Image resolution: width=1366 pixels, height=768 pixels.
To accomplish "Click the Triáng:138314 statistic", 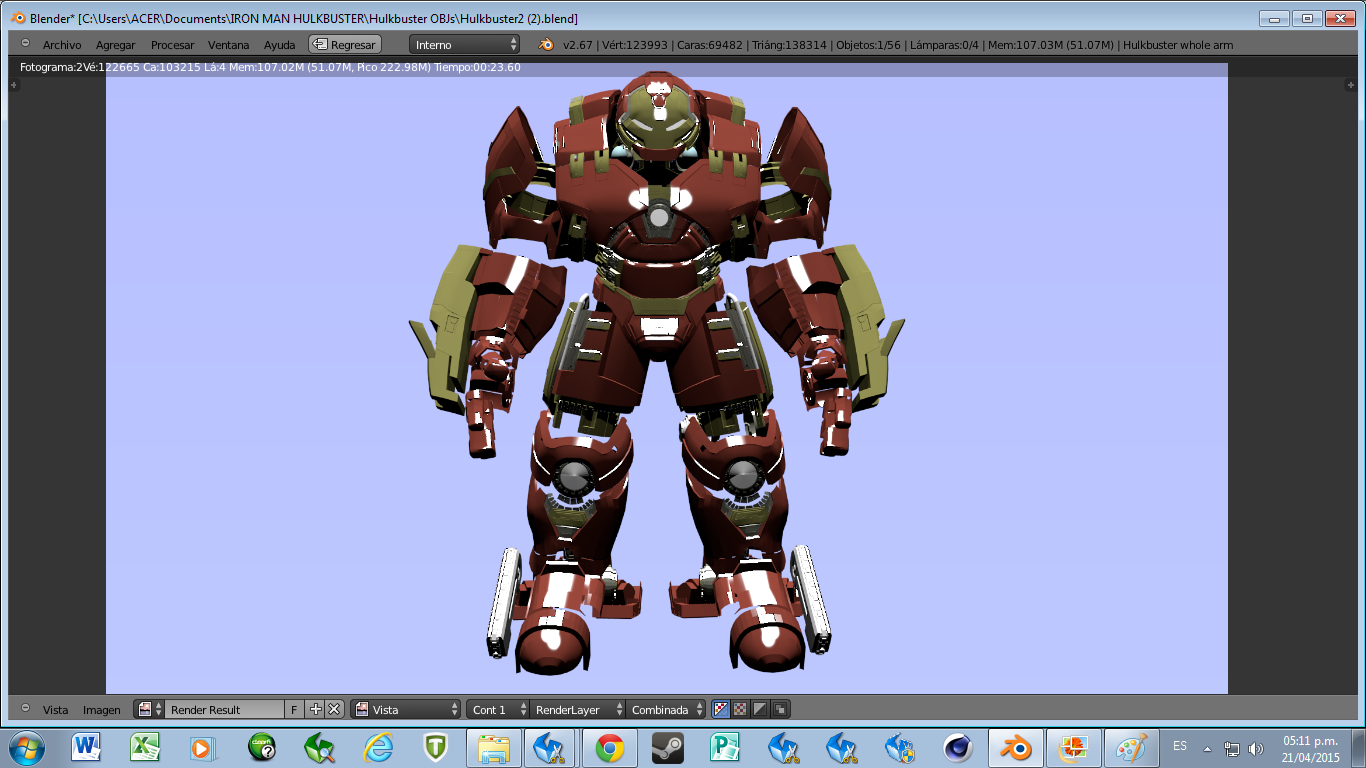I will click(x=788, y=45).
